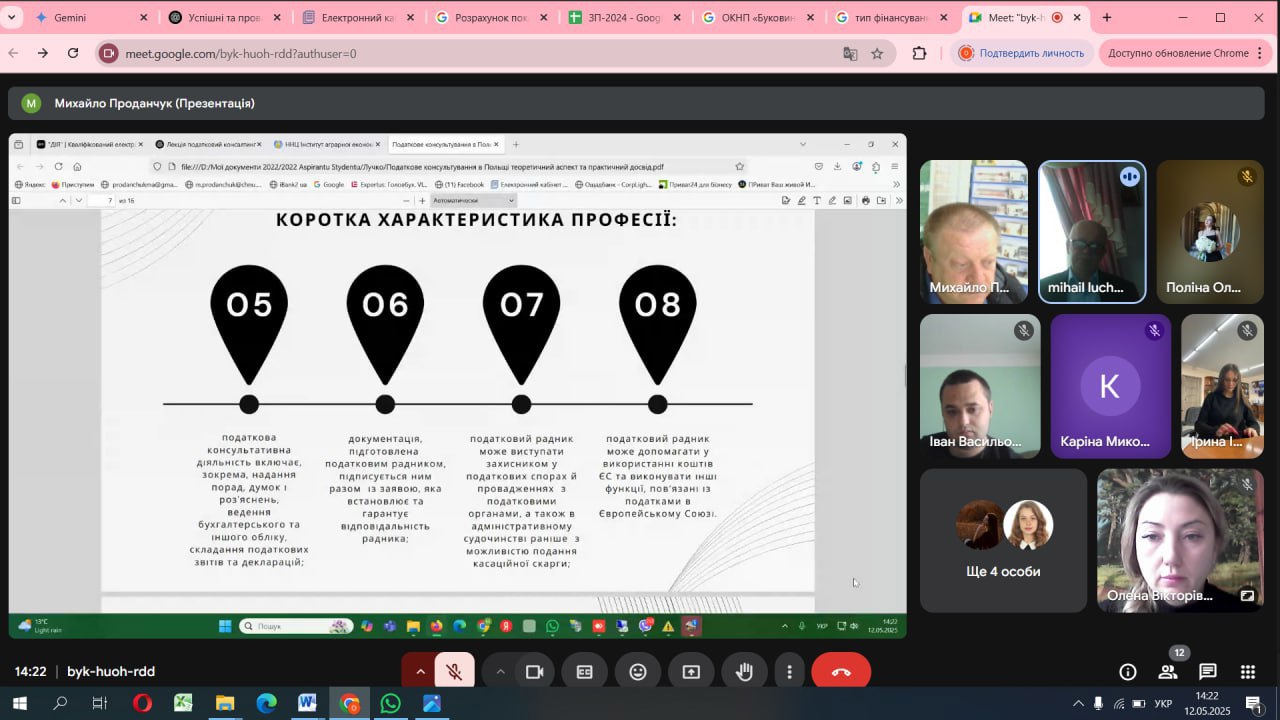This screenshot has height=720, width=1280.
Task: Select Іван Васильо... participant tile
Action: [980, 386]
